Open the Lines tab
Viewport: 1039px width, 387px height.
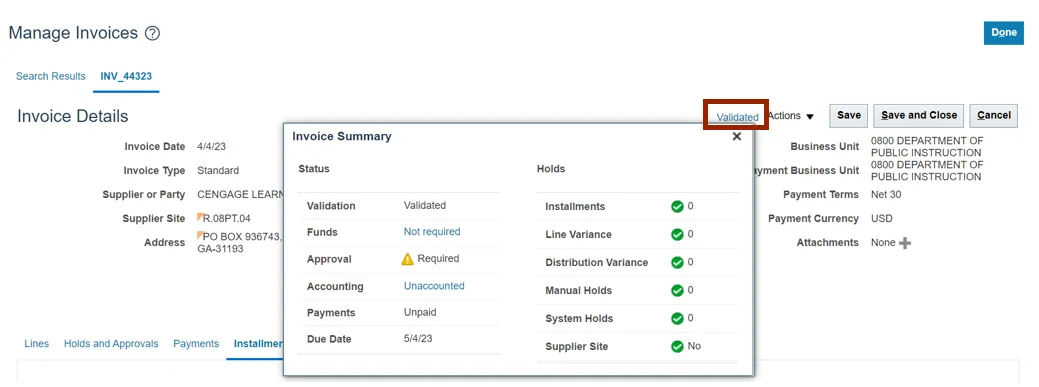point(36,344)
